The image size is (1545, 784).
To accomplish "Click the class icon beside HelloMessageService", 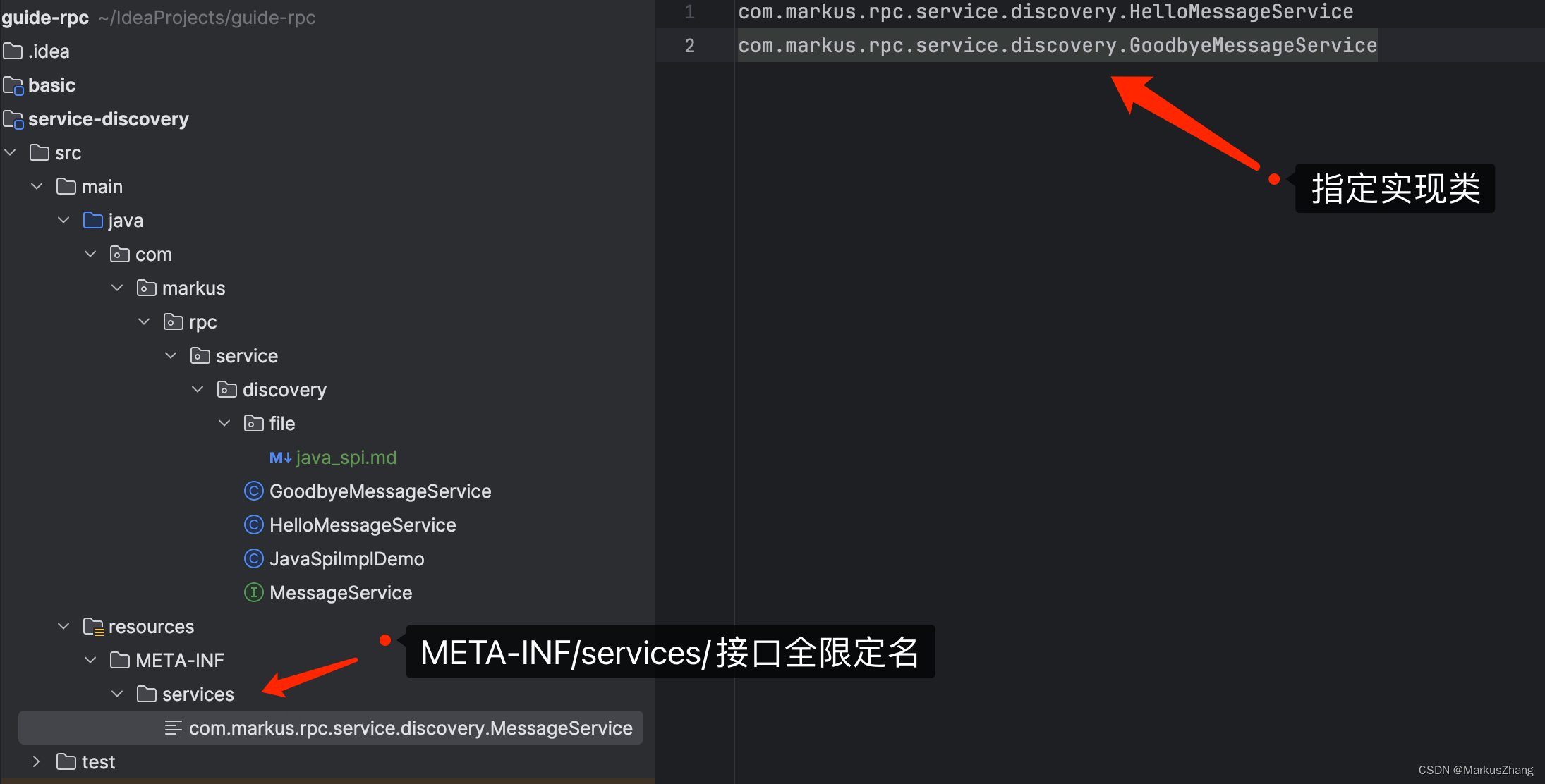I will pos(254,525).
